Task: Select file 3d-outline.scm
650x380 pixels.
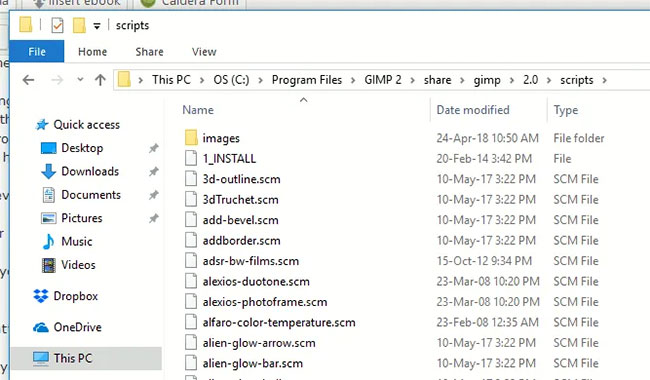Action: pos(241,179)
